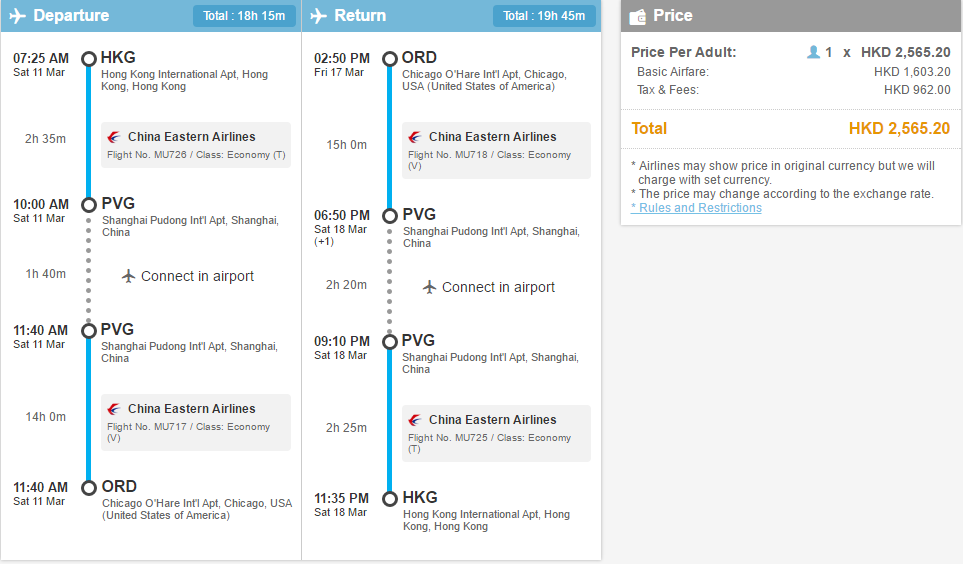Click the return Total 19h 45m badge
963x564 pixels.
pos(544,16)
